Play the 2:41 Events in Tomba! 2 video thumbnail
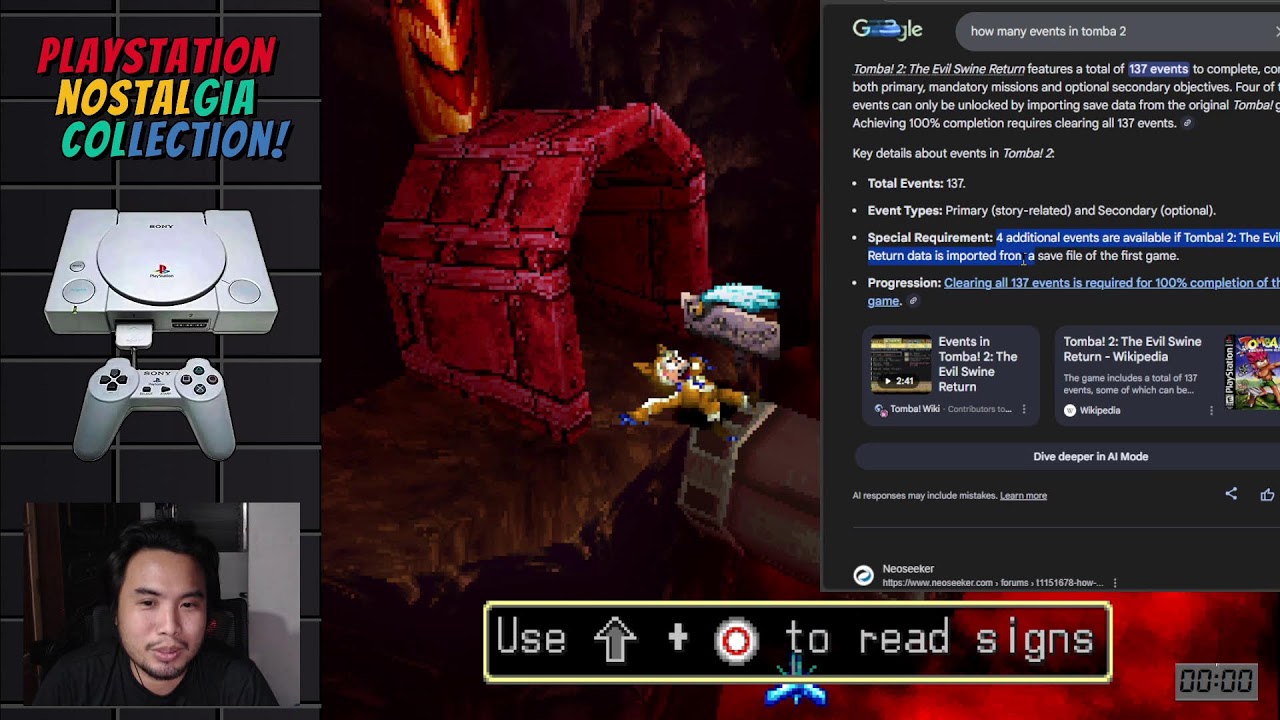Viewport: 1280px width, 720px height. 900,365
